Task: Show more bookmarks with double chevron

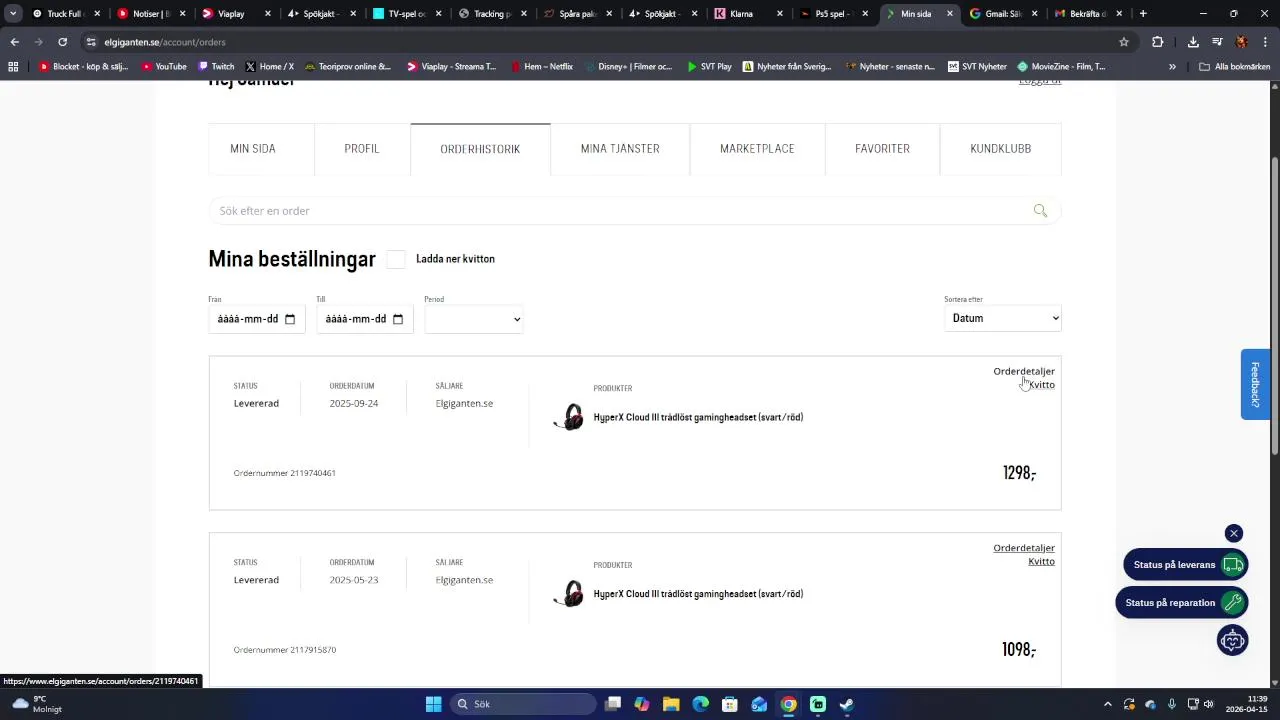Action: (1172, 67)
